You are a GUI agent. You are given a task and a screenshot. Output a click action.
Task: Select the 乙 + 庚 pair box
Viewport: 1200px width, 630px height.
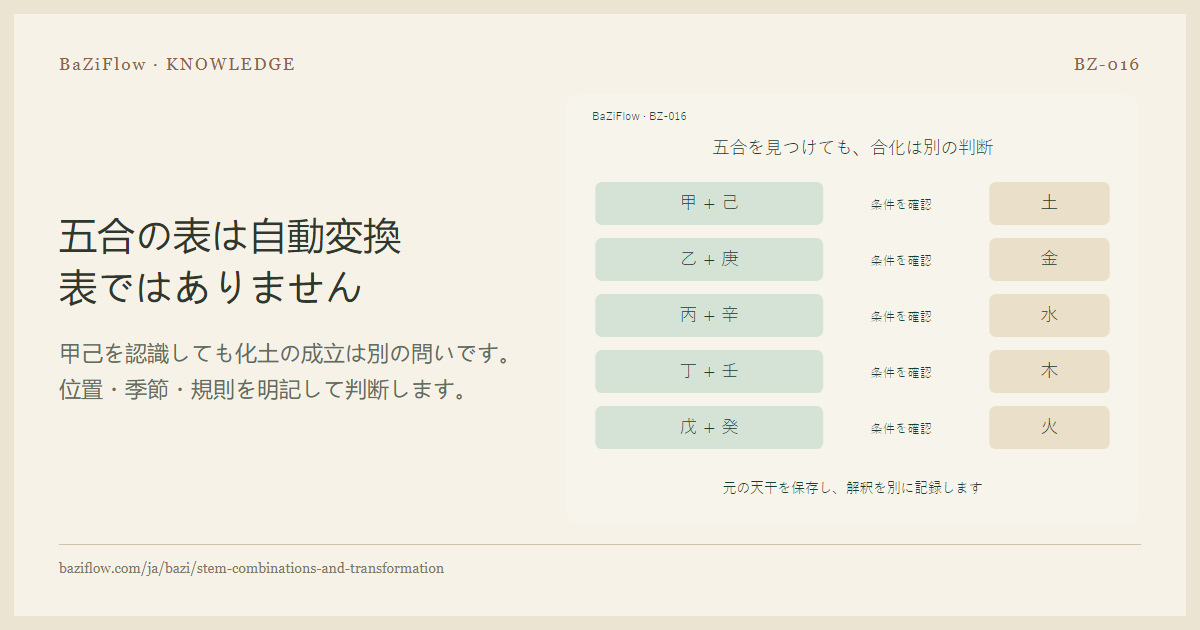(x=709, y=259)
